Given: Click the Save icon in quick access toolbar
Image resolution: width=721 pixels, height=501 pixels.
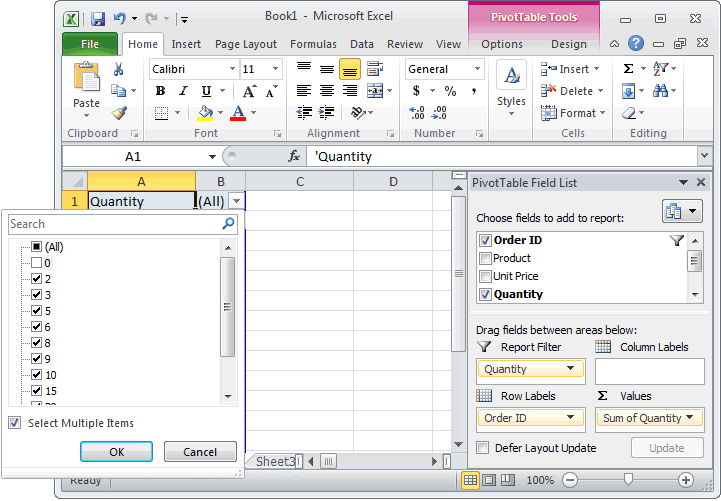Looking at the screenshot, I should (x=97, y=19).
